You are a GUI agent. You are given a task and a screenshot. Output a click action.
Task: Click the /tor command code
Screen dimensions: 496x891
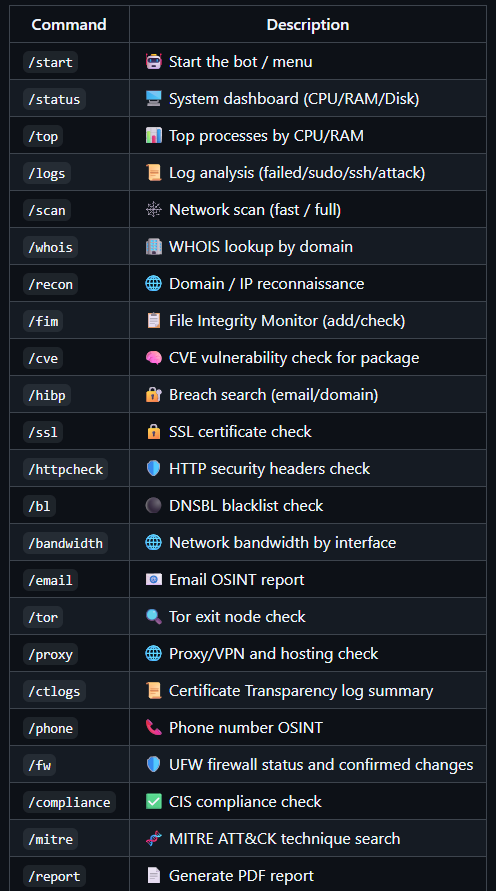pyautogui.click(x=43, y=617)
